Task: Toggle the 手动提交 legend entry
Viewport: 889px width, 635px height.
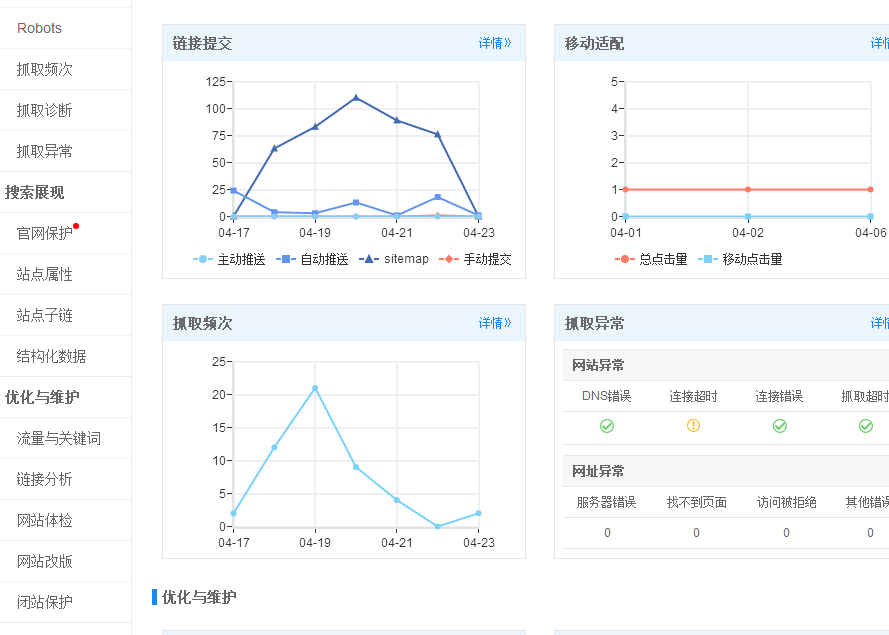Action: (x=475, y=259)
